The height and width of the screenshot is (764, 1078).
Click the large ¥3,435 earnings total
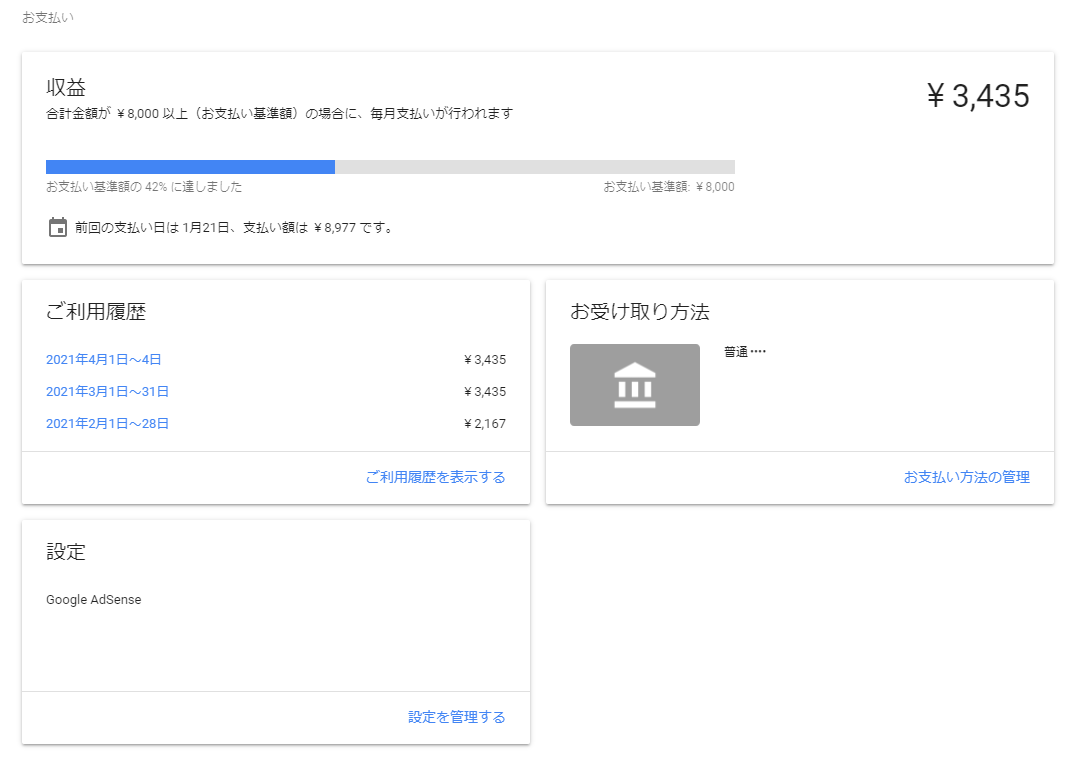pyautogui.click(x=977, y=96)
